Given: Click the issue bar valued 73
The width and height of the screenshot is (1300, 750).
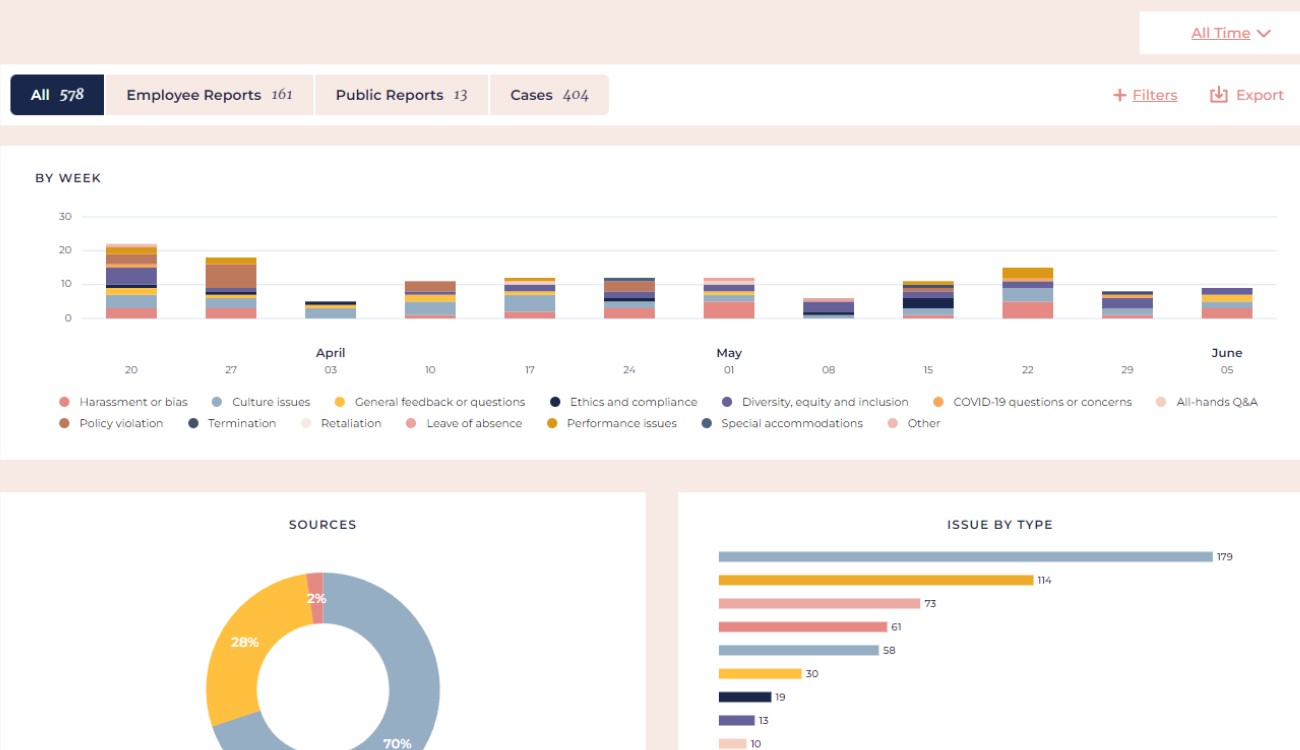Looking at the screenshot, I should pyautogui.click(x=819, y=604).
